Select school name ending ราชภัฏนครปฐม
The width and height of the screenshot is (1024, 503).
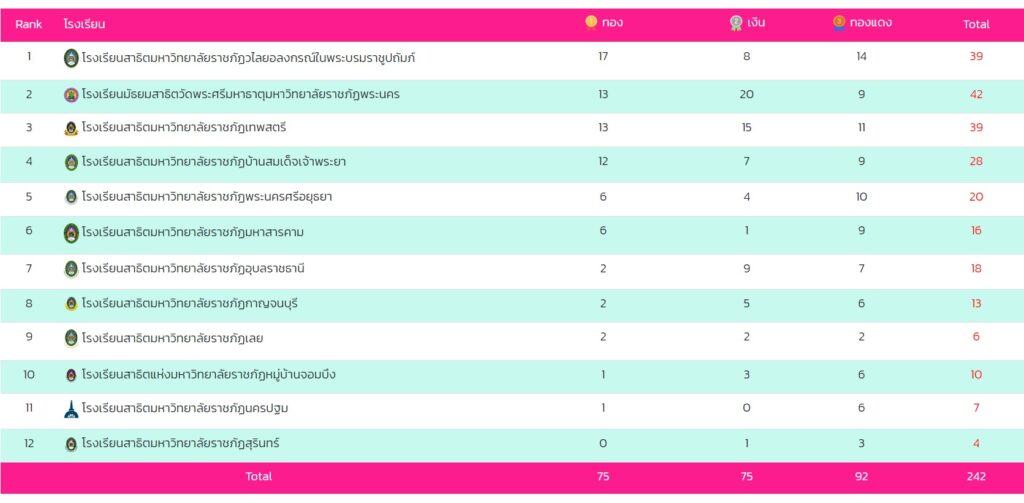185,409
